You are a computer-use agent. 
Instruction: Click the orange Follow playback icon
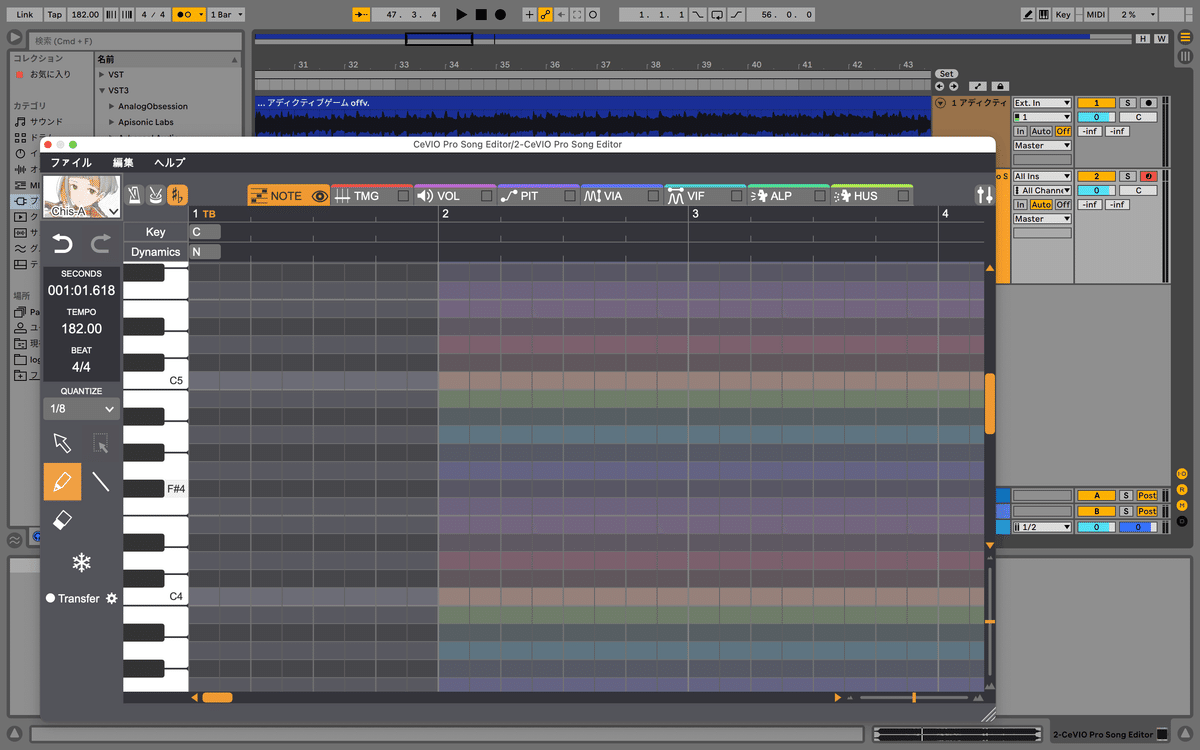pos(361,15)
